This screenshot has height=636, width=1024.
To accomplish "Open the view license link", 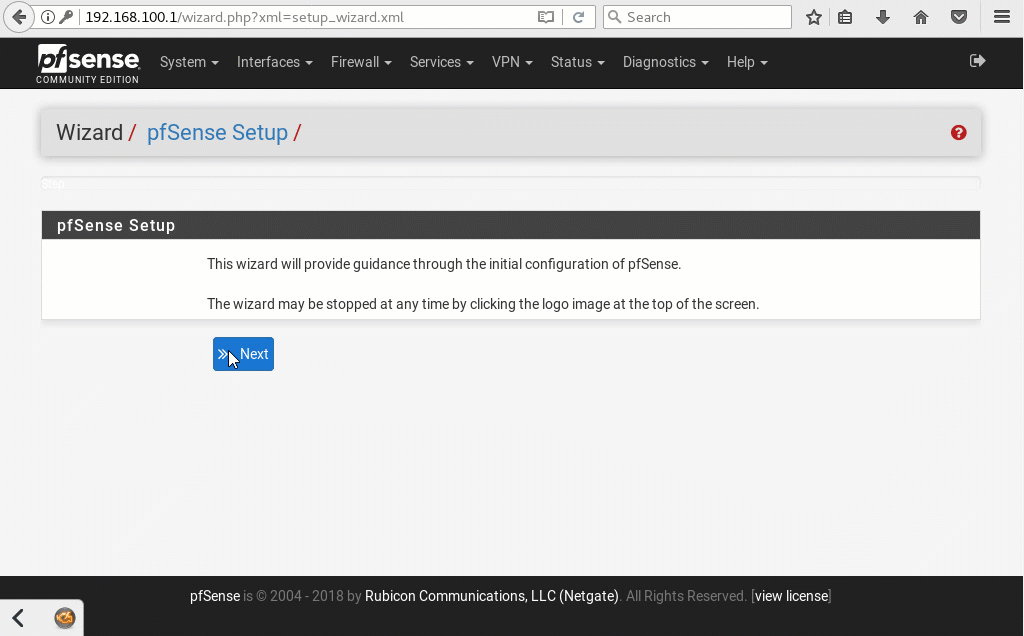I will (792, 596).
